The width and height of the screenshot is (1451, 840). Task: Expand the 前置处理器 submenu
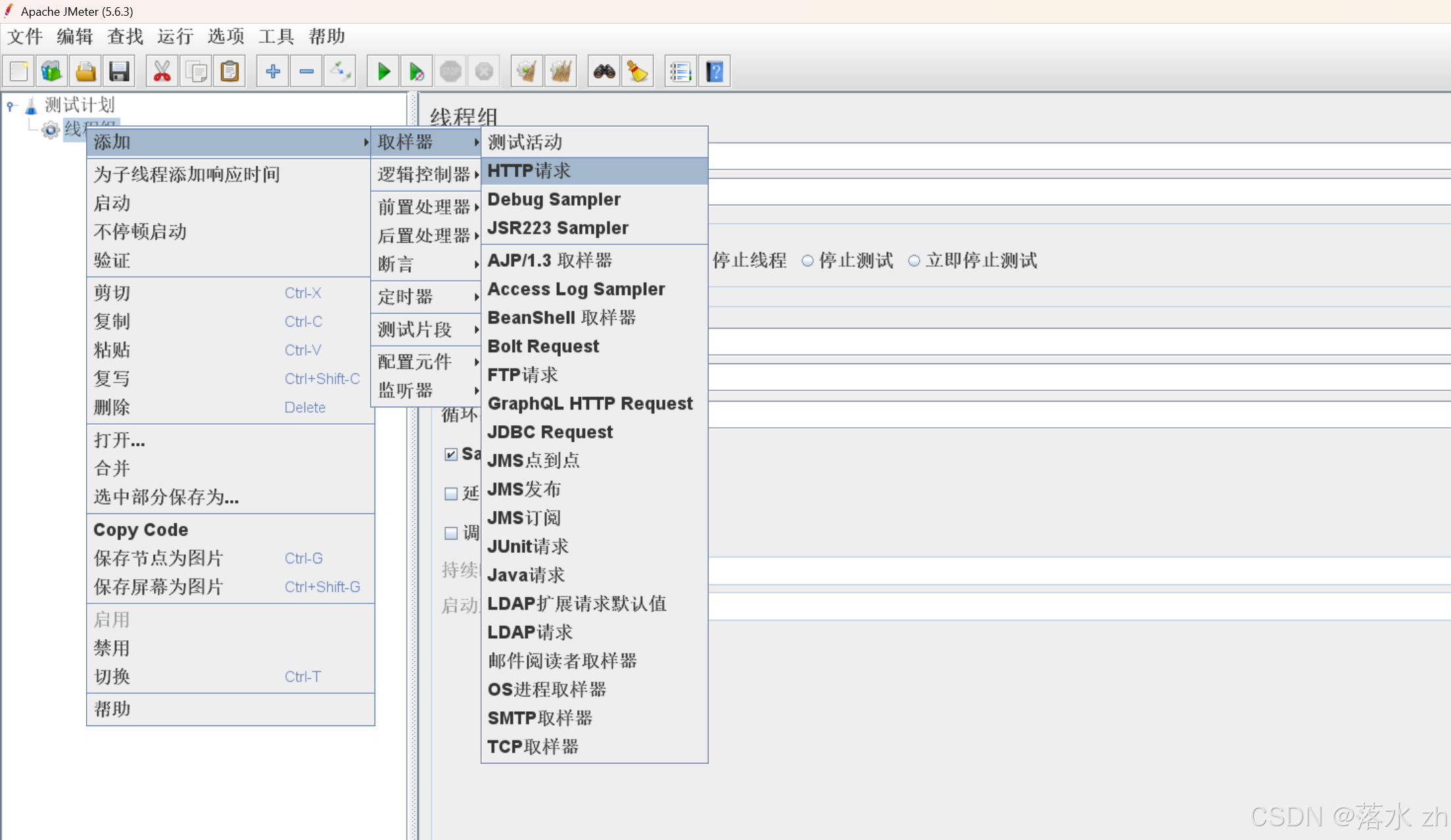pyautogui.click(x=427, y=207)
